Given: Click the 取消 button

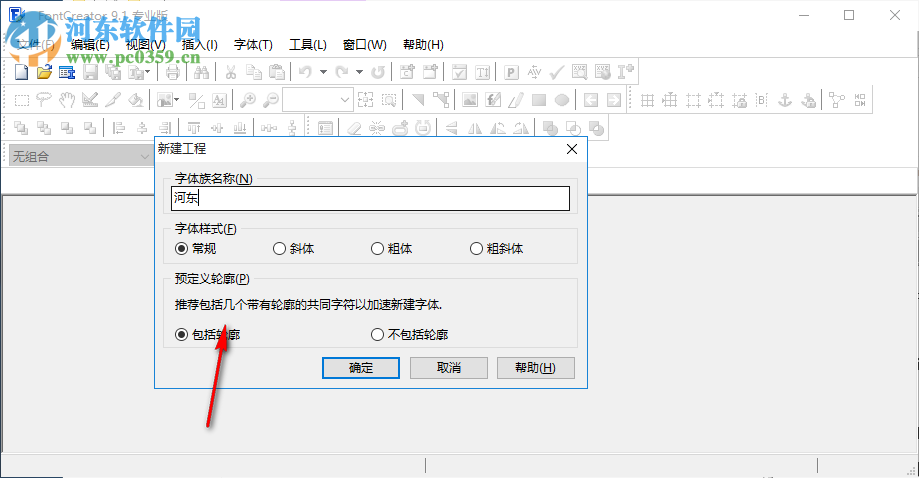Looking at the screenshot, I should [449, 368].
